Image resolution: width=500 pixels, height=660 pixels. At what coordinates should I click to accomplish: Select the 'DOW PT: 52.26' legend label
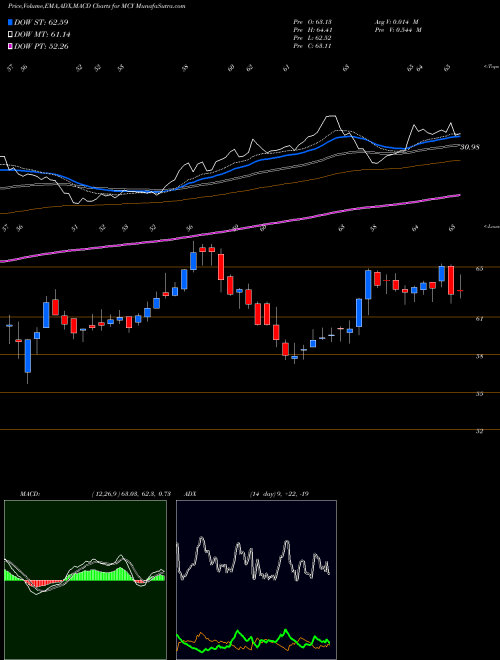click(41, 46)
